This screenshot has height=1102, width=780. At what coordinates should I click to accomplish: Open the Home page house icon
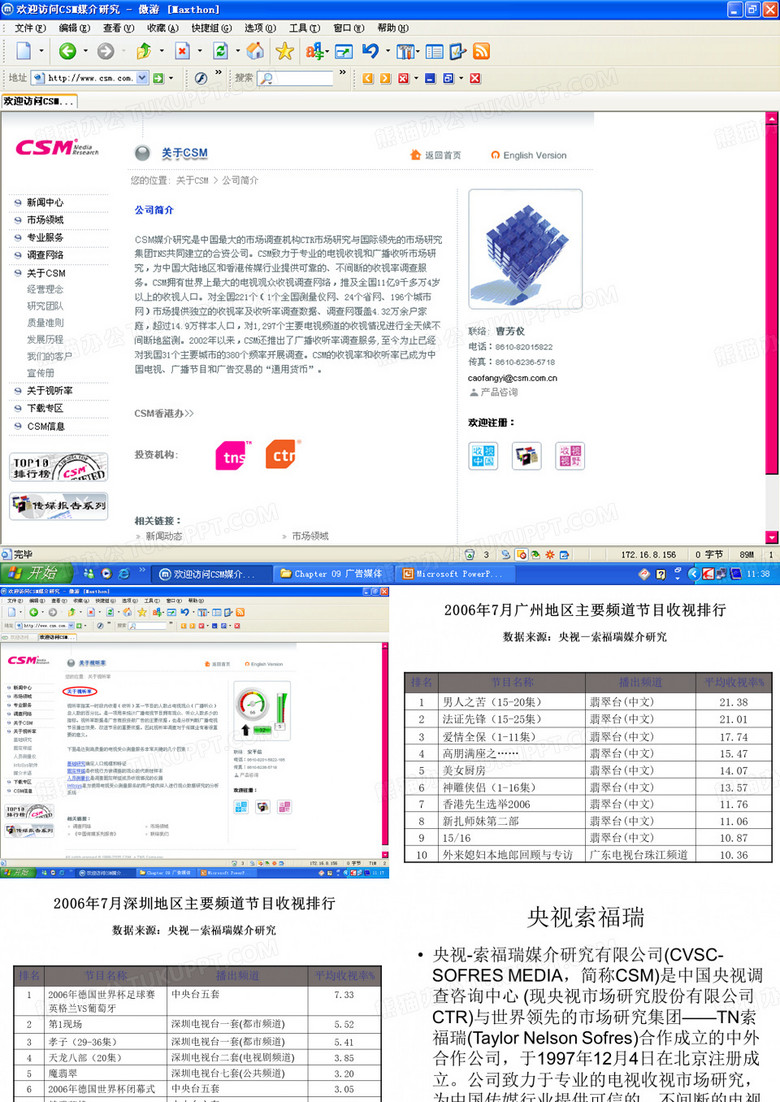tap(256, 51)
